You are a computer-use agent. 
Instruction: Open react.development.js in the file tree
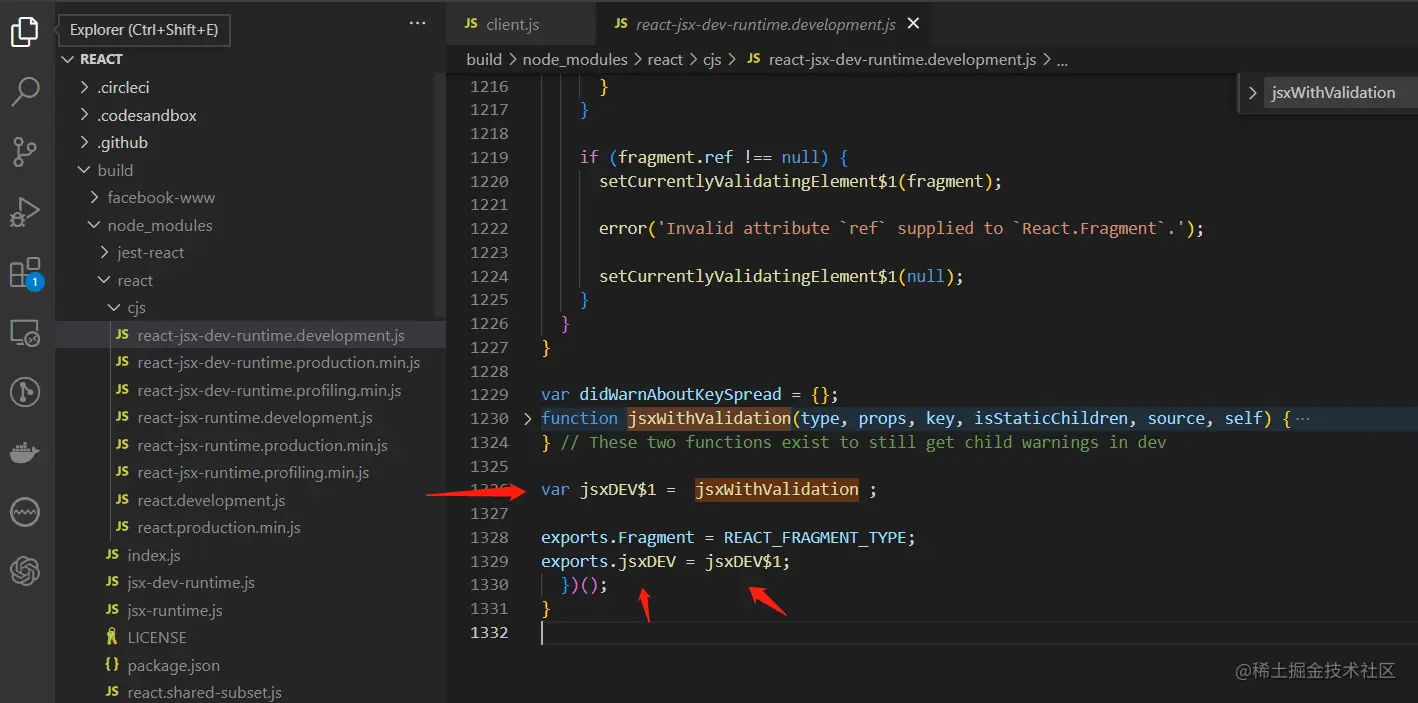pos(211,500)
